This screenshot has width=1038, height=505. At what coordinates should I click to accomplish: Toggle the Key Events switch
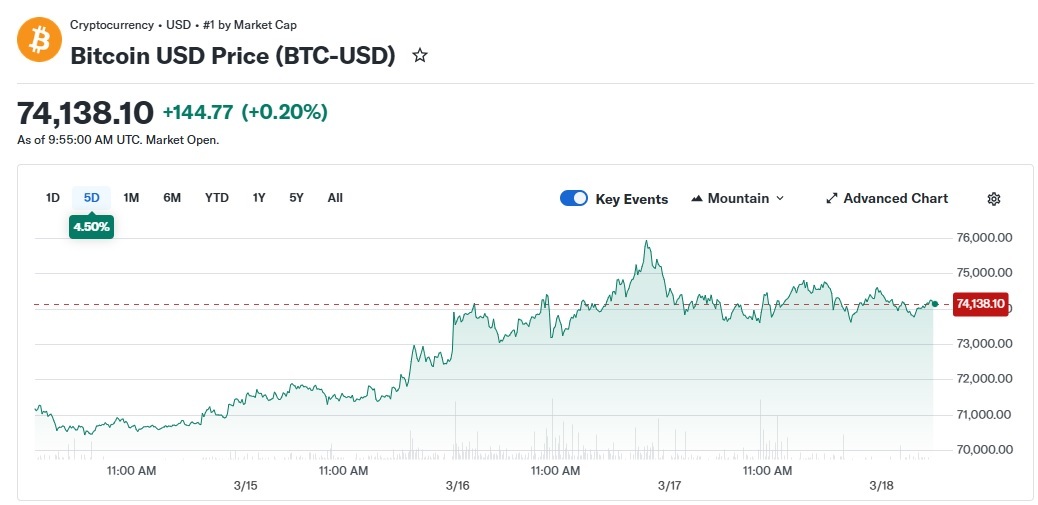pyautogui.click(x=574, y=198)
